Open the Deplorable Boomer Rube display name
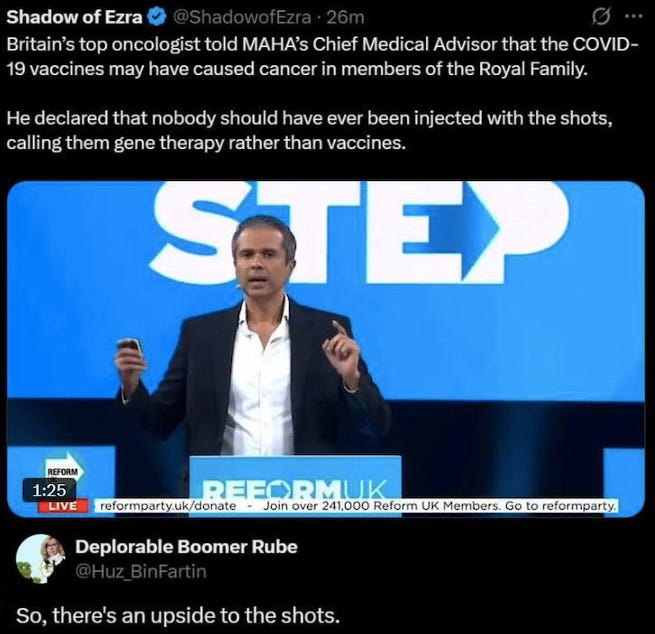 pos(186,547)
